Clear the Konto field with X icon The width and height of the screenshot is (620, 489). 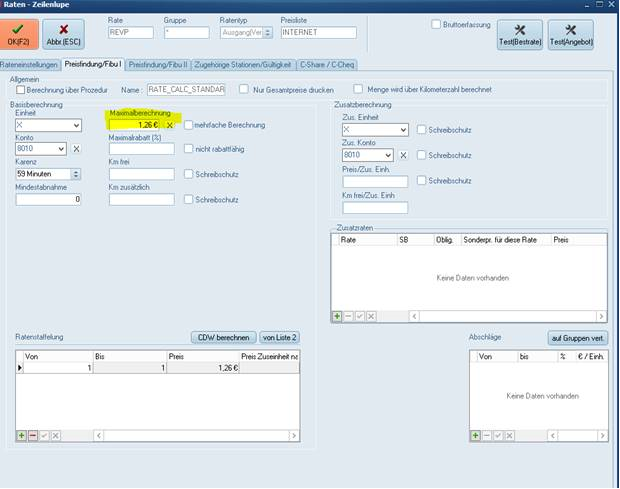pos(76,149)
